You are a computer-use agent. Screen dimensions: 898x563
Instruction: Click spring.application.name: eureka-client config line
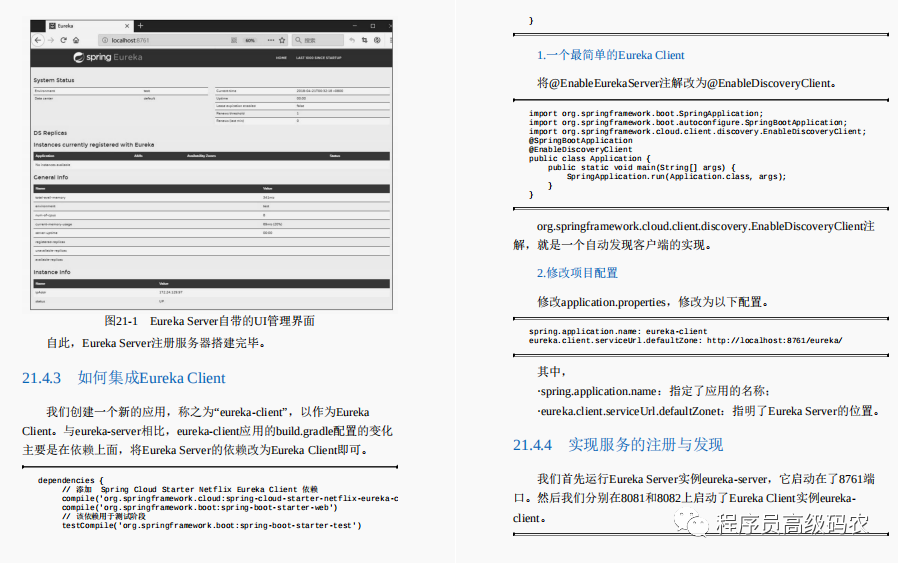618,332
